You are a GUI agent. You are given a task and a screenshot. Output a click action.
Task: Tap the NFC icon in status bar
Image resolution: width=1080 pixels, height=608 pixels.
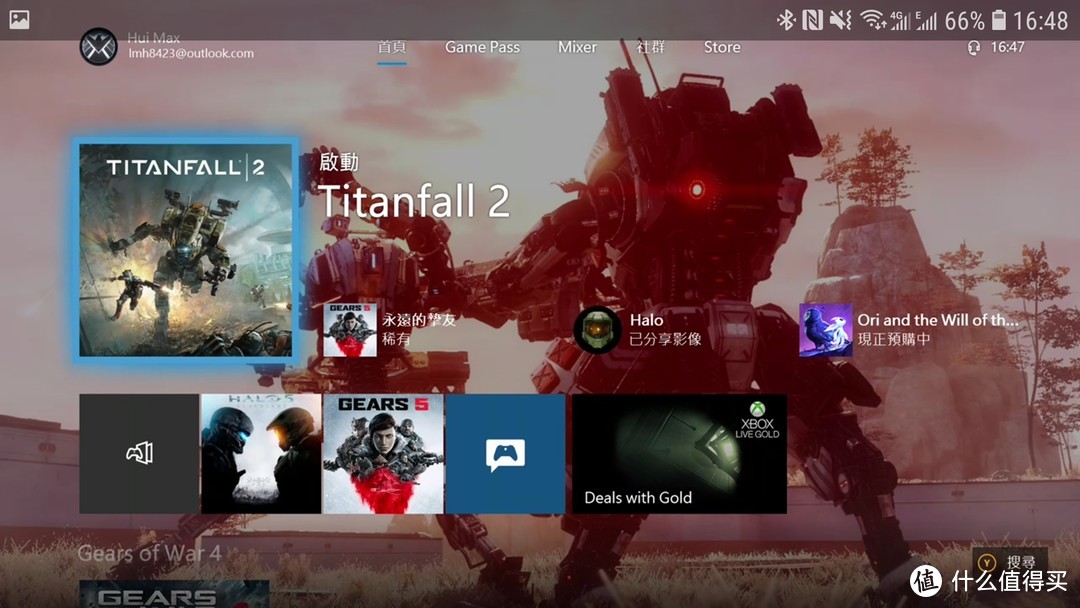coord(813,20)
